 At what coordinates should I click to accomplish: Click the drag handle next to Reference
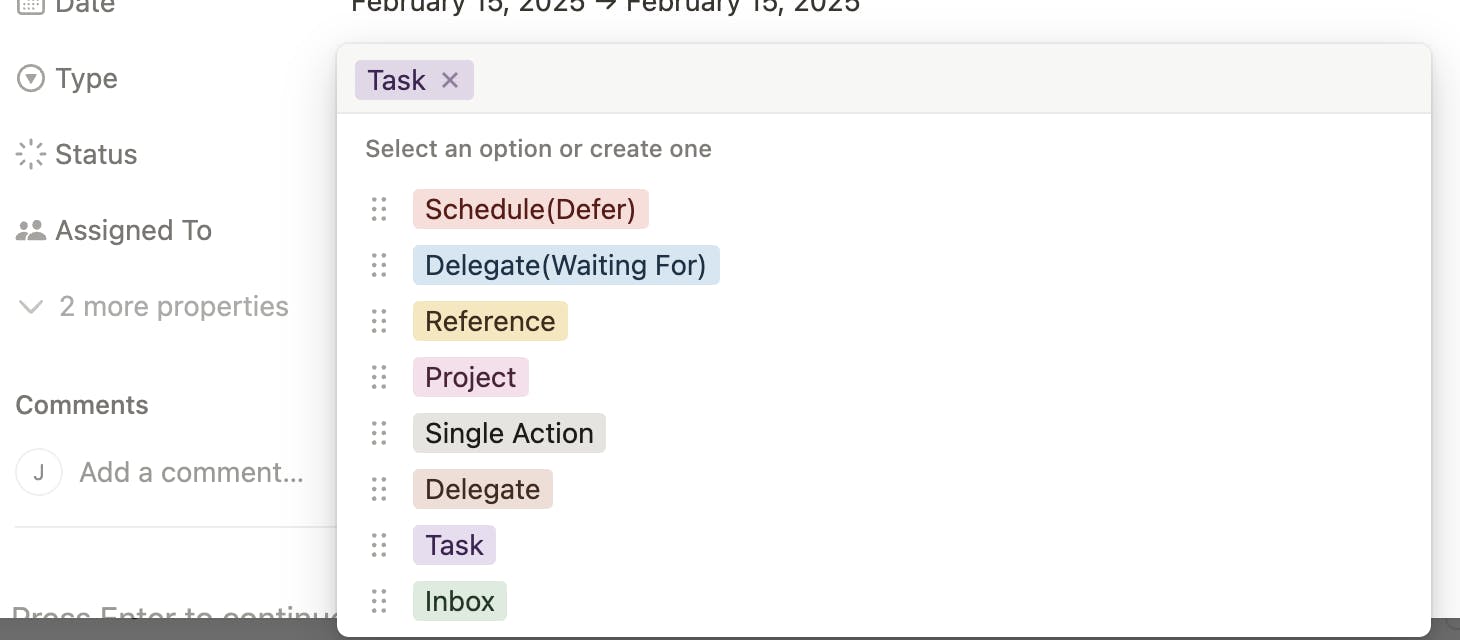[379, 321]
